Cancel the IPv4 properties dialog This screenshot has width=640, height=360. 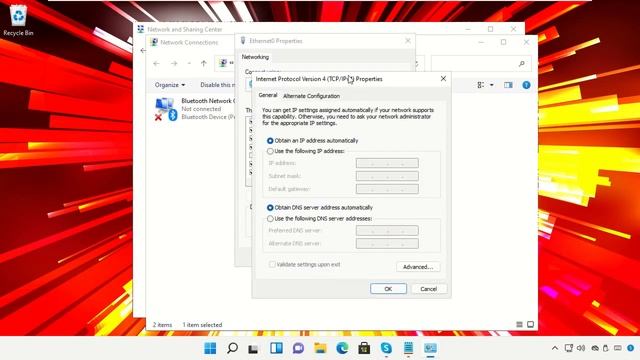coord(429,289)
